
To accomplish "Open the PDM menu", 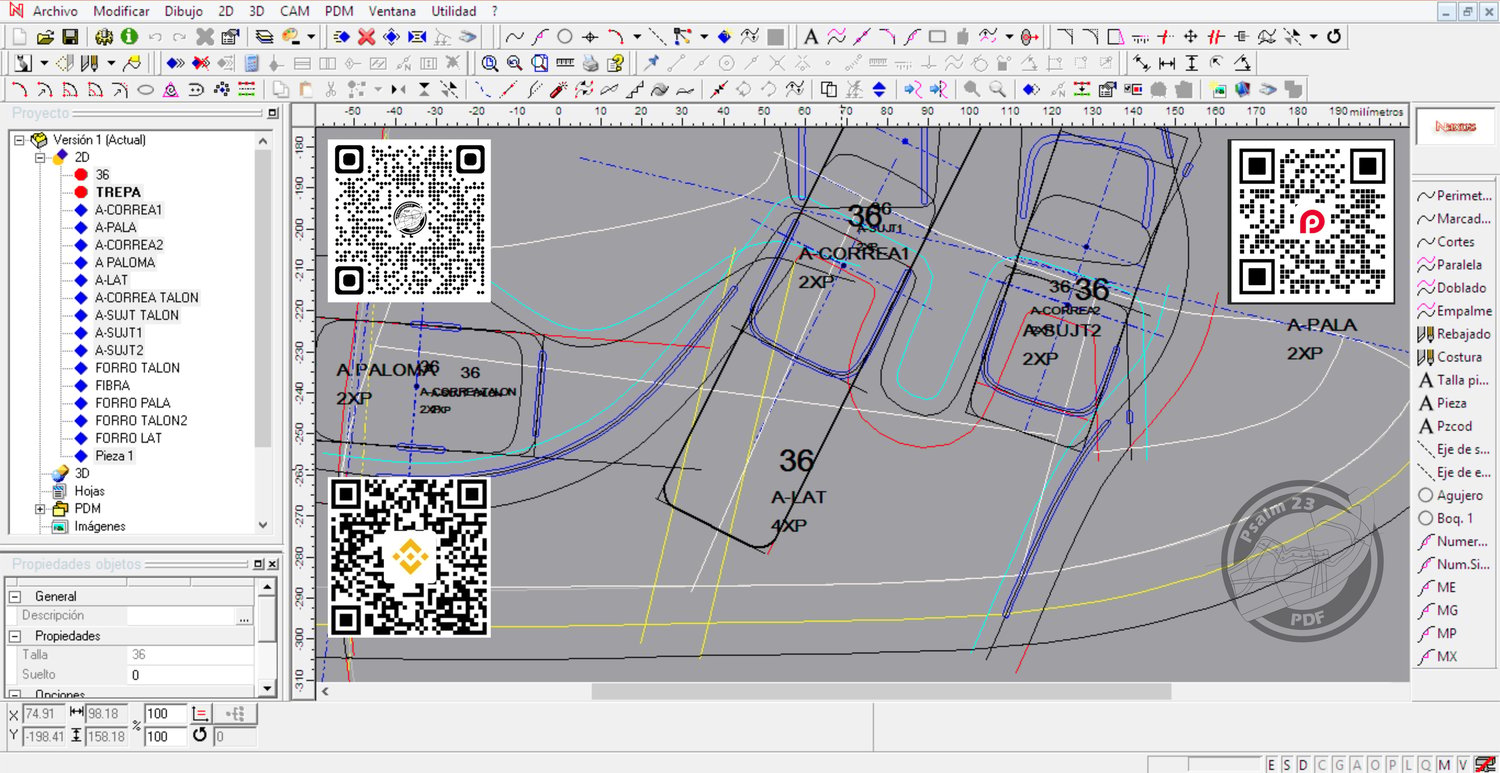I will click(340, 11).
